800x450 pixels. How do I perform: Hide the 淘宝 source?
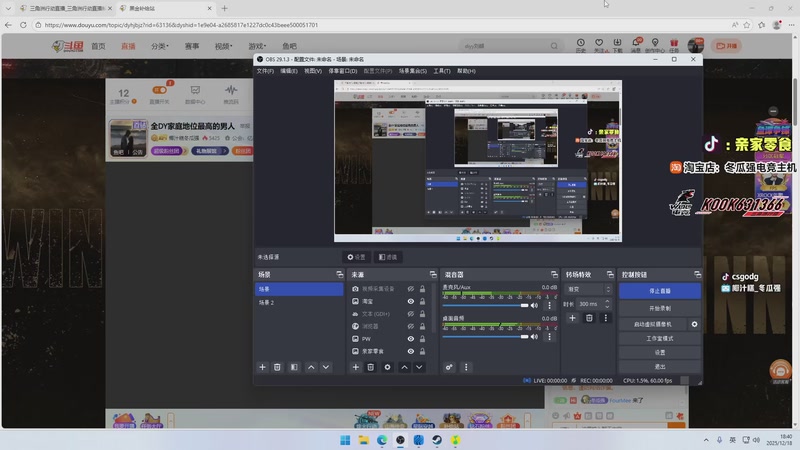[x=410, y=302]
